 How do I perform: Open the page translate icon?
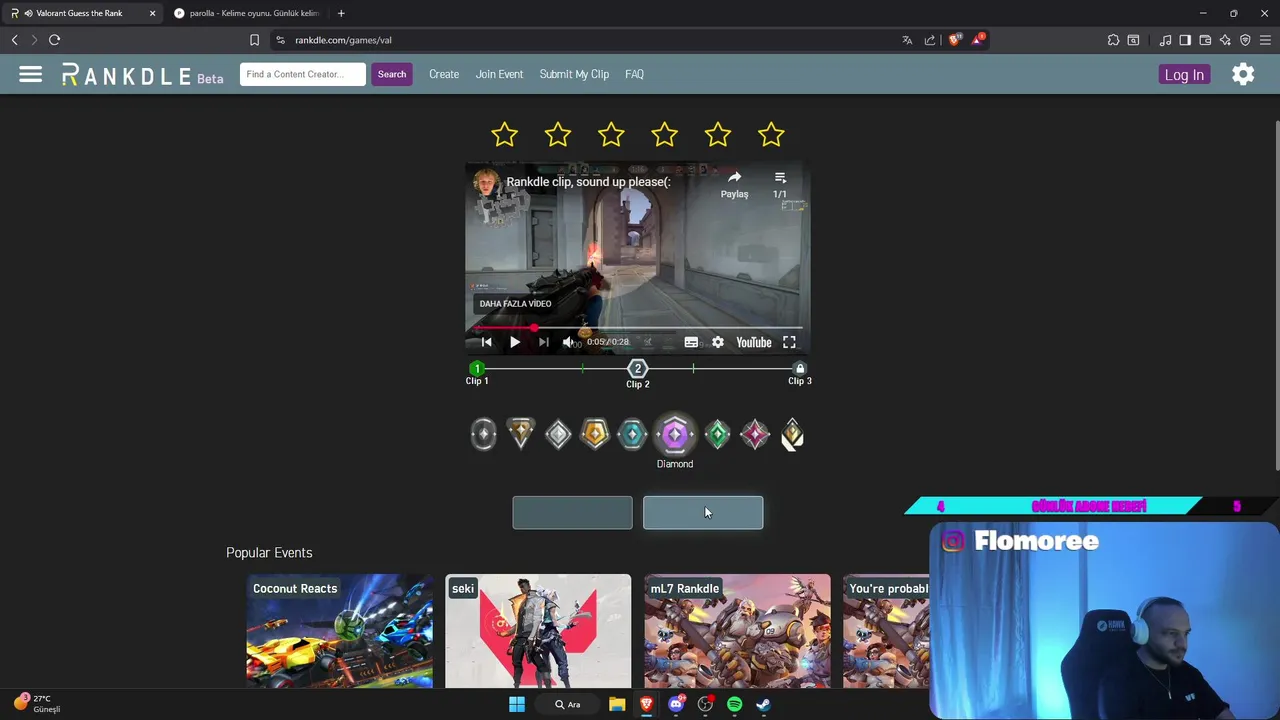[x=907, y=40]
